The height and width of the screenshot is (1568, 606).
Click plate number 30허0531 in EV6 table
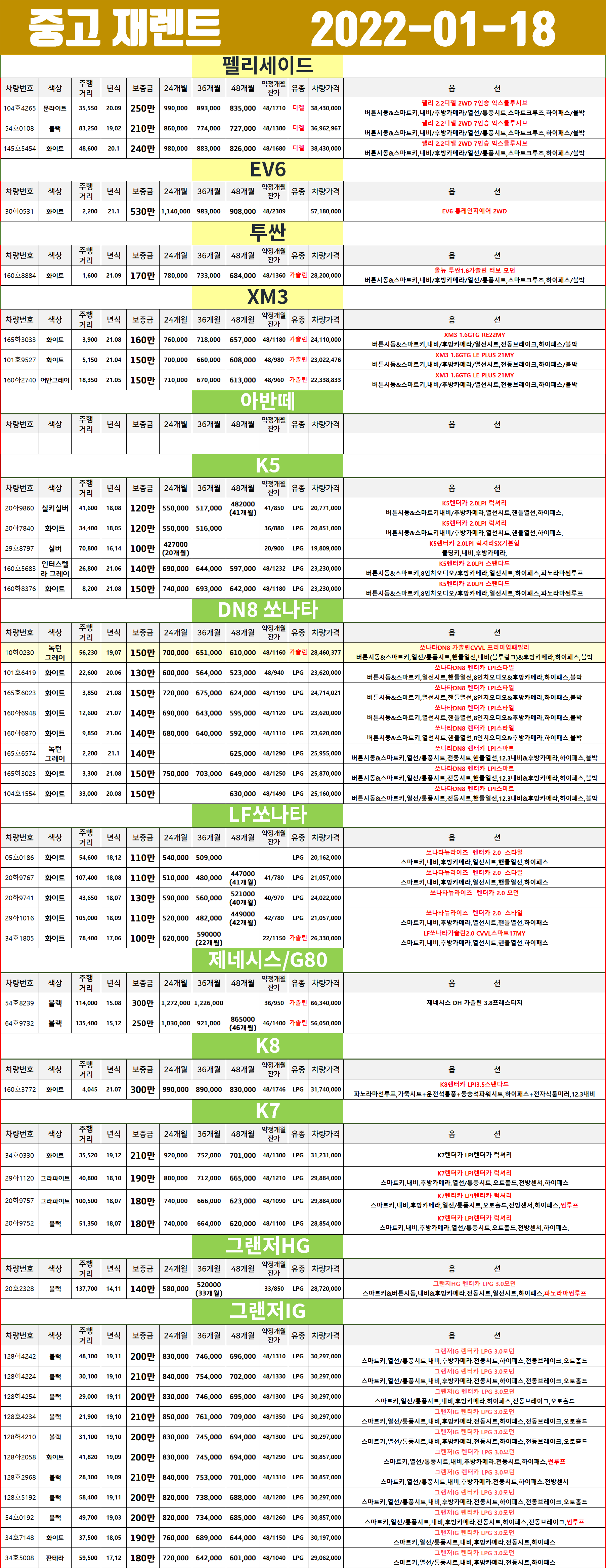click(19, 211)
